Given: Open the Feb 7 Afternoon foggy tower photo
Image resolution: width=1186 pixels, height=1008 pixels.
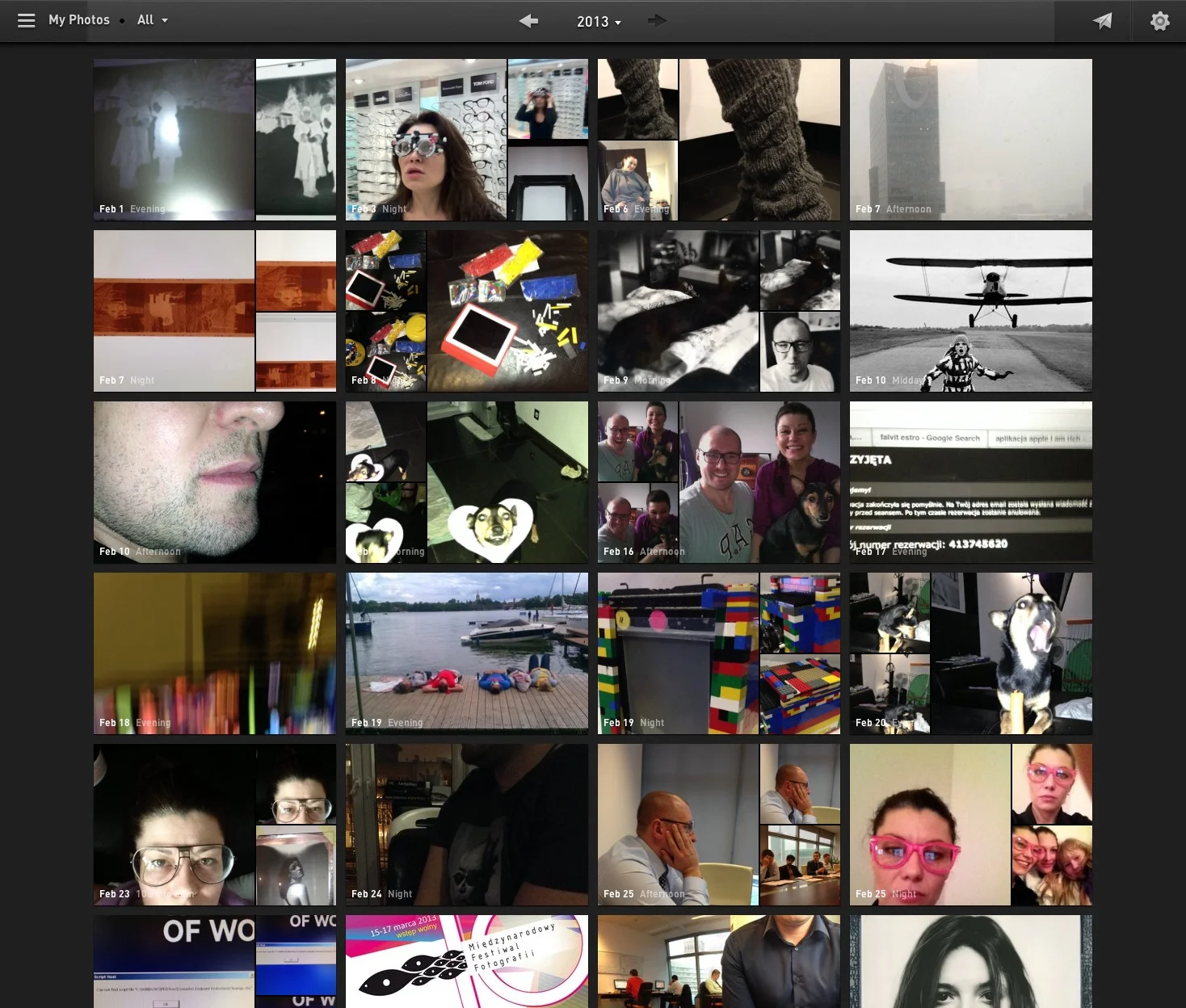Looking at the screenshot, I should coord(971,140).
